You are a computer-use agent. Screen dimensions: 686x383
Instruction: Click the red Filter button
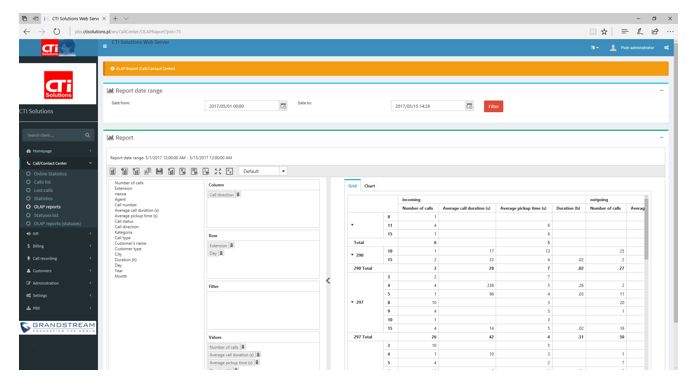pyautogui.click(x=493, y=106)
